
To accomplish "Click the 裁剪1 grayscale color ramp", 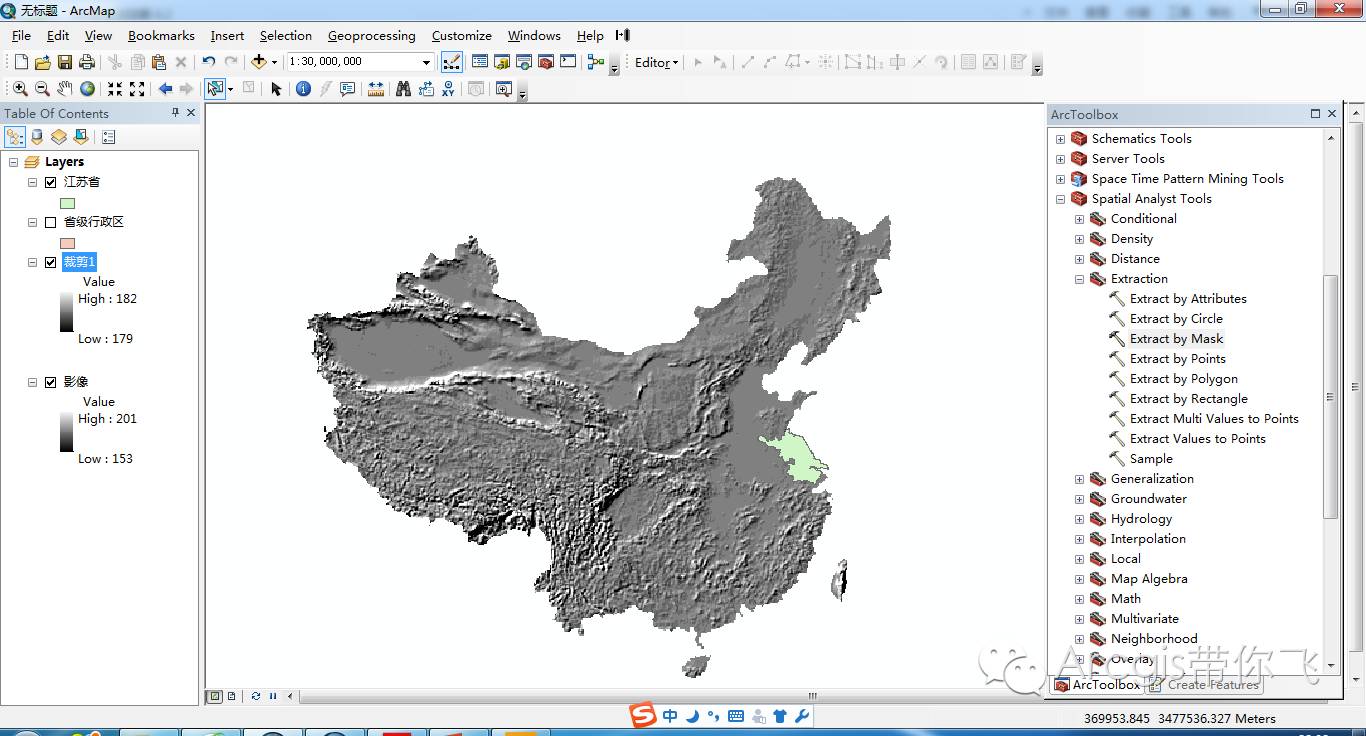I will (67, 311).
